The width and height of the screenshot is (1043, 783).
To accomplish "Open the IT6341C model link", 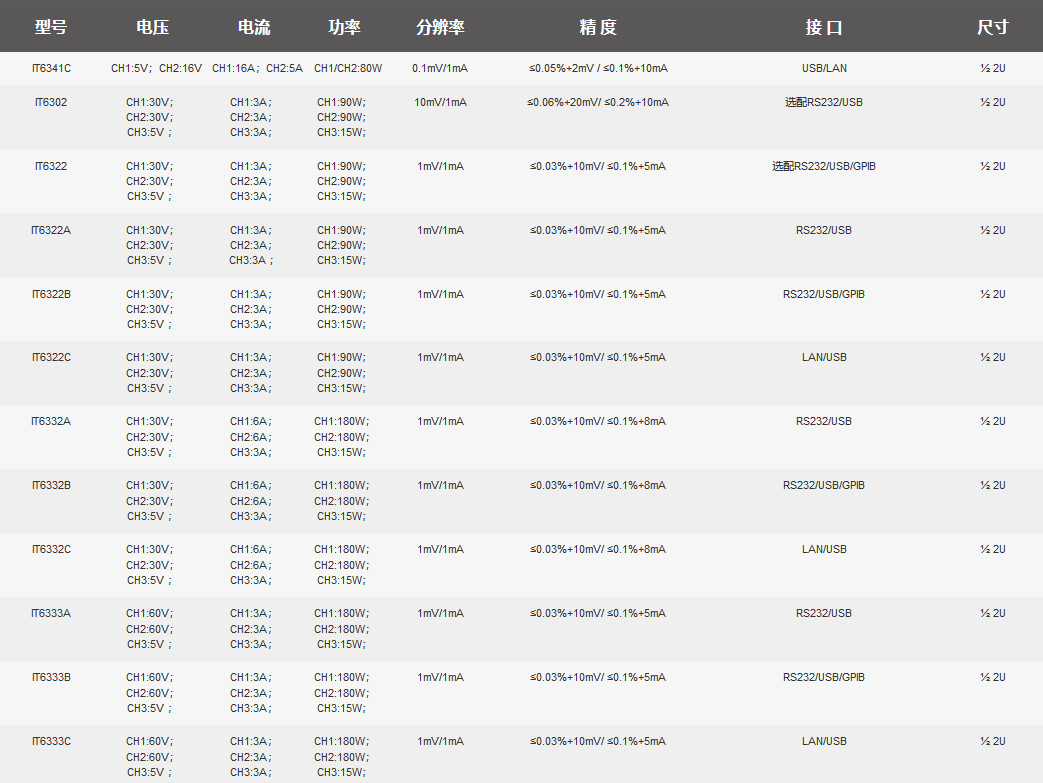I will 51,68.
